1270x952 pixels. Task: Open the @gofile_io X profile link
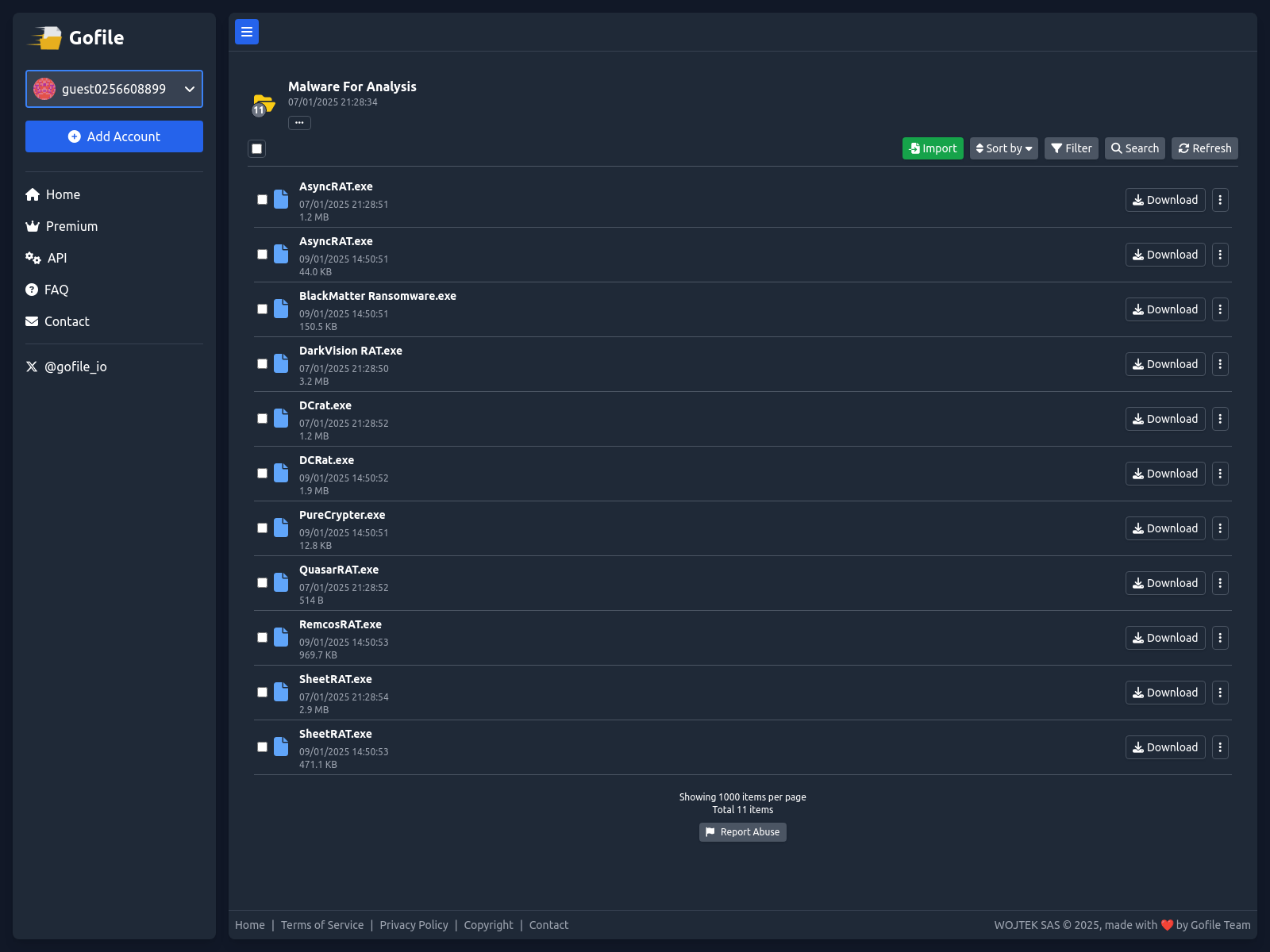pyautogui.click(x=67, y=367)
